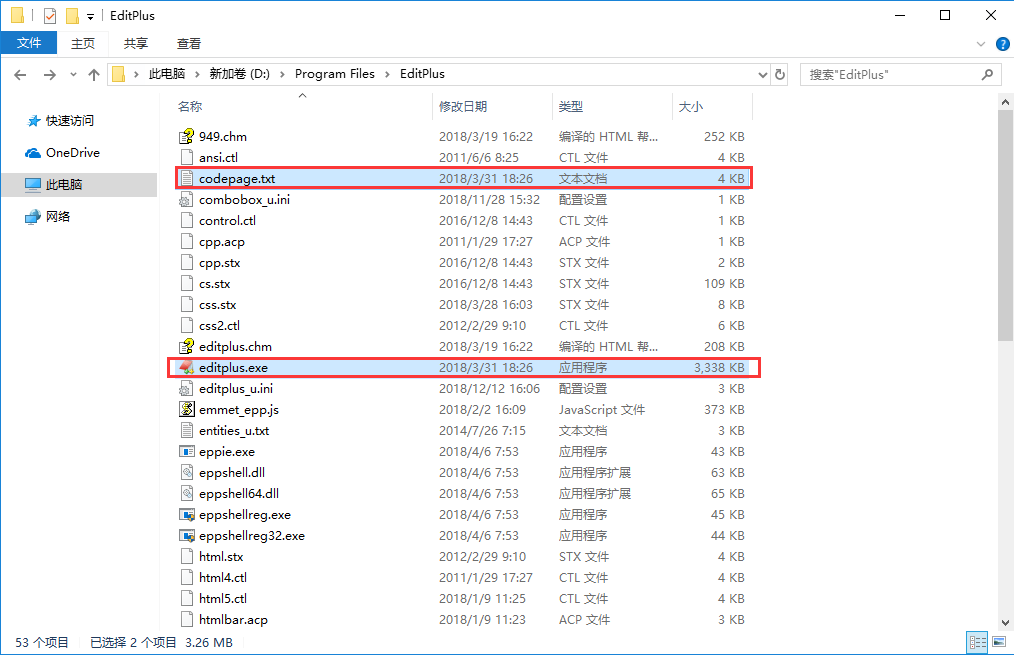This screenshot has width=1014, height=655.
Task: Open the 文件 menu tab
Action: [28, 43]
